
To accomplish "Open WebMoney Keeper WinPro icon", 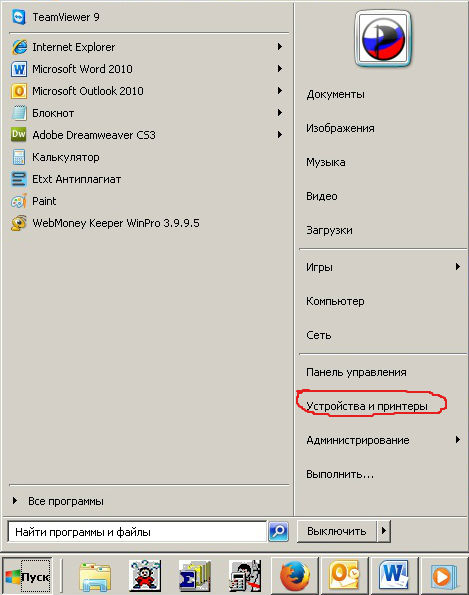I will point(19,223).
